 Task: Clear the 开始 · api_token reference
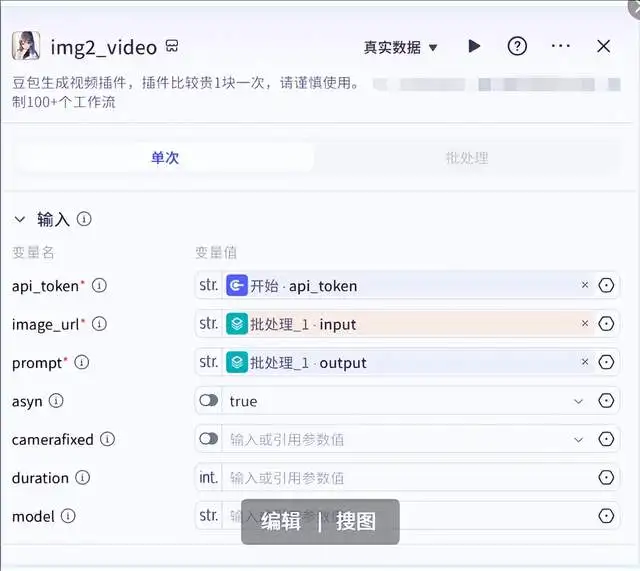click(585, 285)
